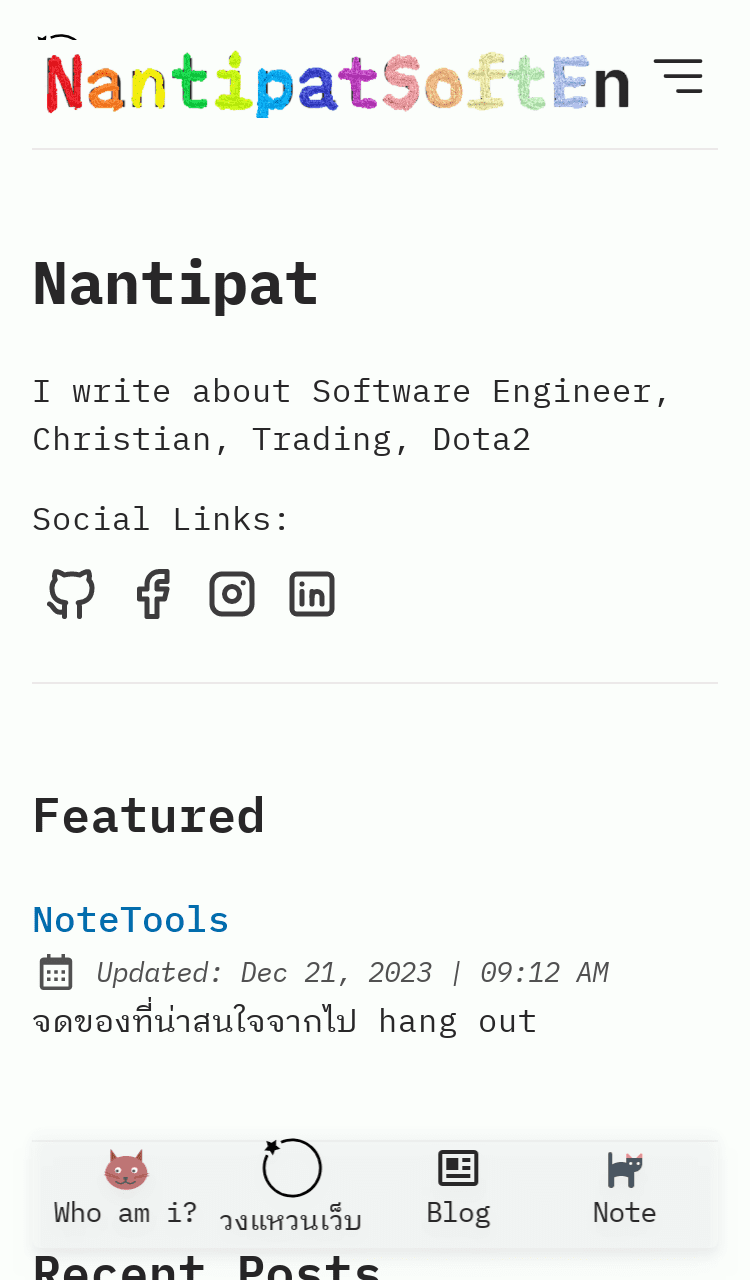Switch to the Blog tab label
750x1280 pixels.
(x=458, y=1213)
